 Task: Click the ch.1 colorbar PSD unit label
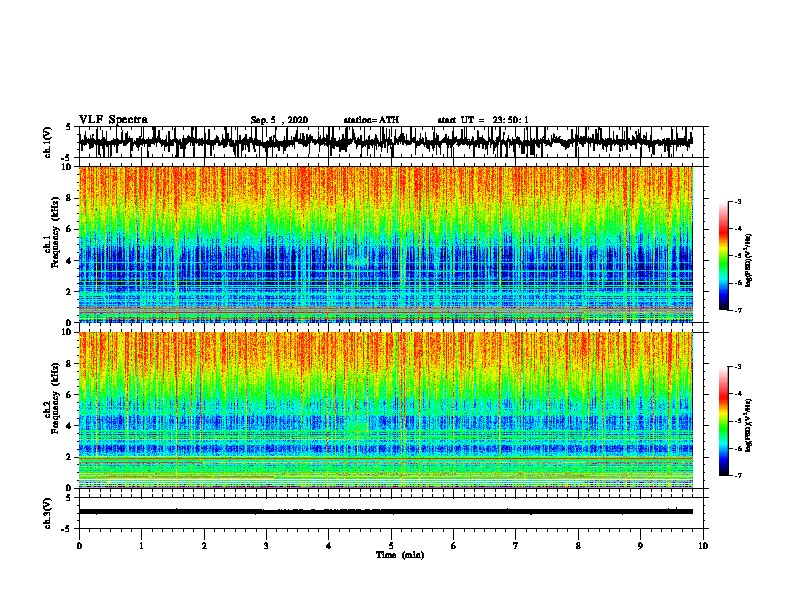click(x=749, y=261)
